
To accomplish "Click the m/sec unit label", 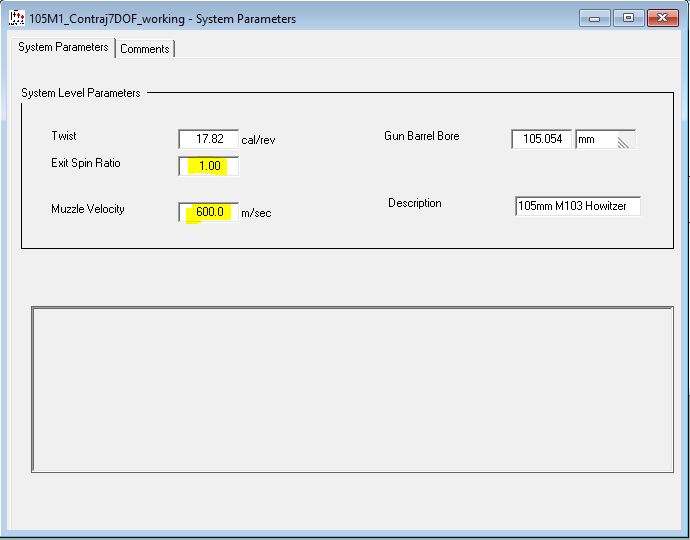I will [x=256, y=213].
